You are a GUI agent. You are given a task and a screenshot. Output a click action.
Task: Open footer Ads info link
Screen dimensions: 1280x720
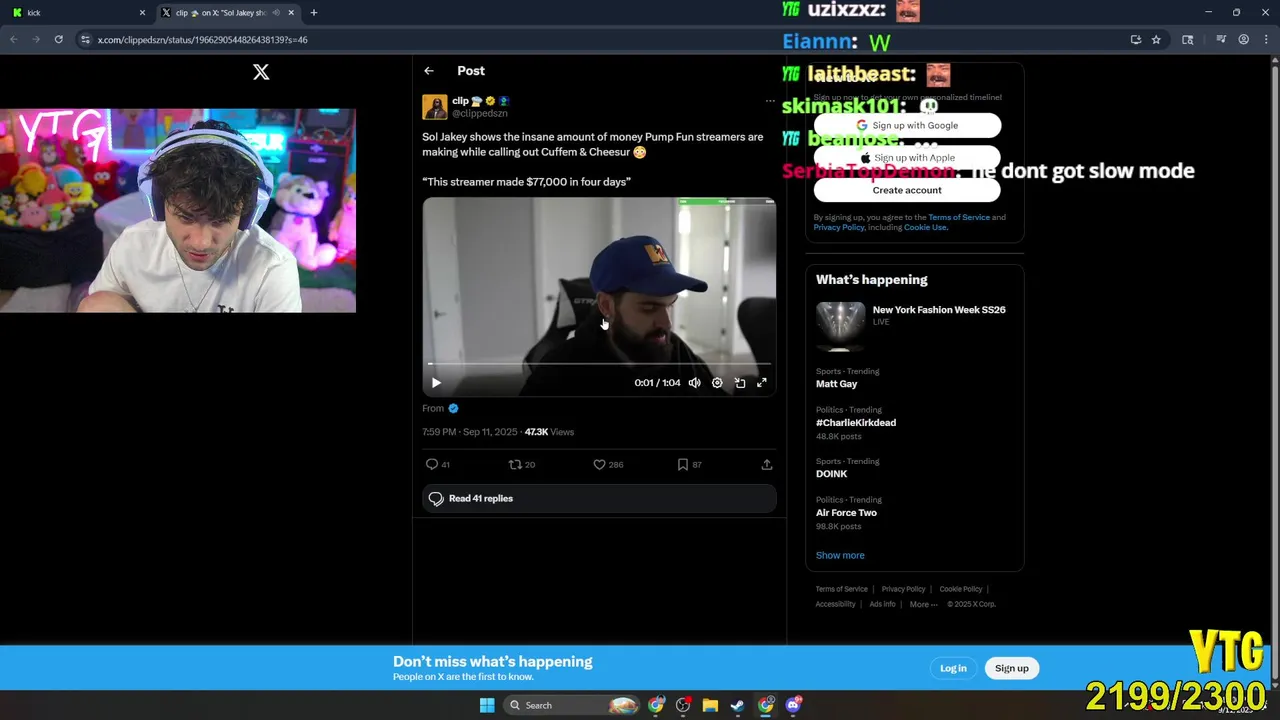(882, 604)
